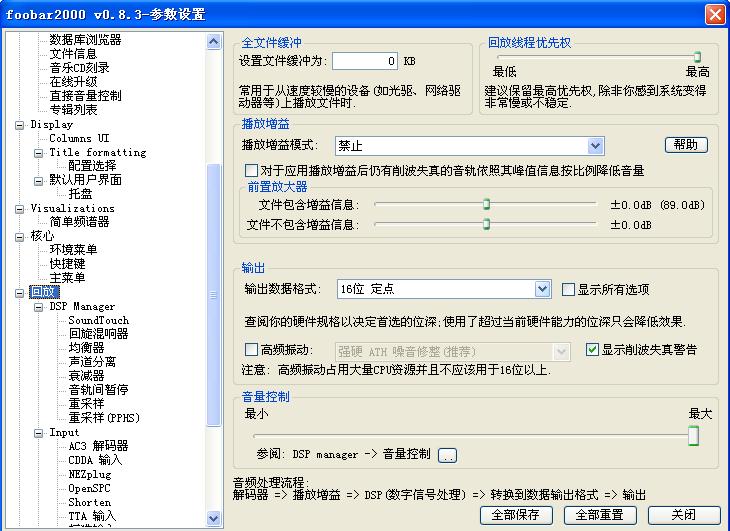The image size is (730, 531).
Task: Enable the 高频振动 checkbox
Action: (251, 349)
